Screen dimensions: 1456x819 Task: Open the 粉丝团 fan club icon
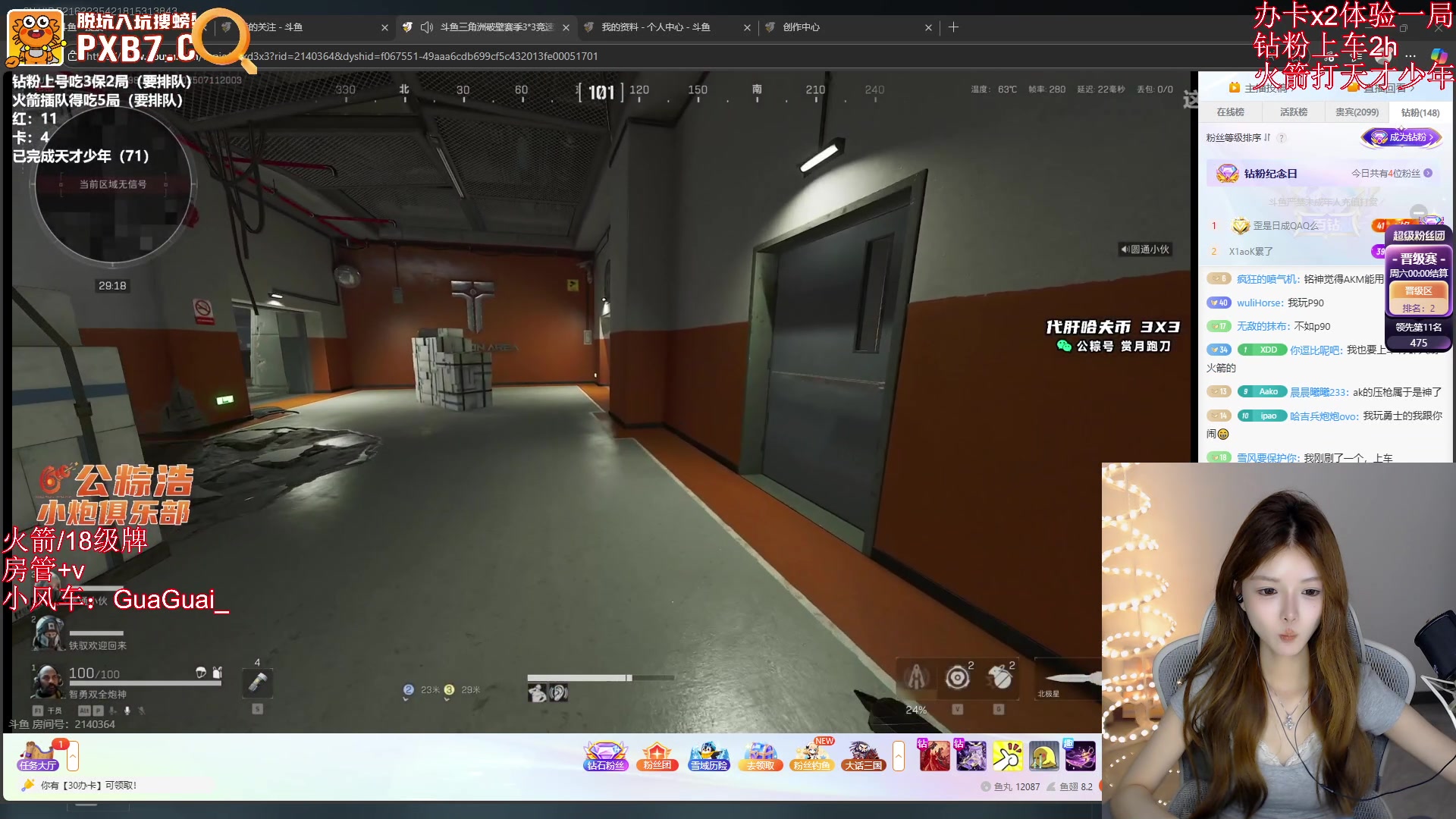[x=657, y=755]
